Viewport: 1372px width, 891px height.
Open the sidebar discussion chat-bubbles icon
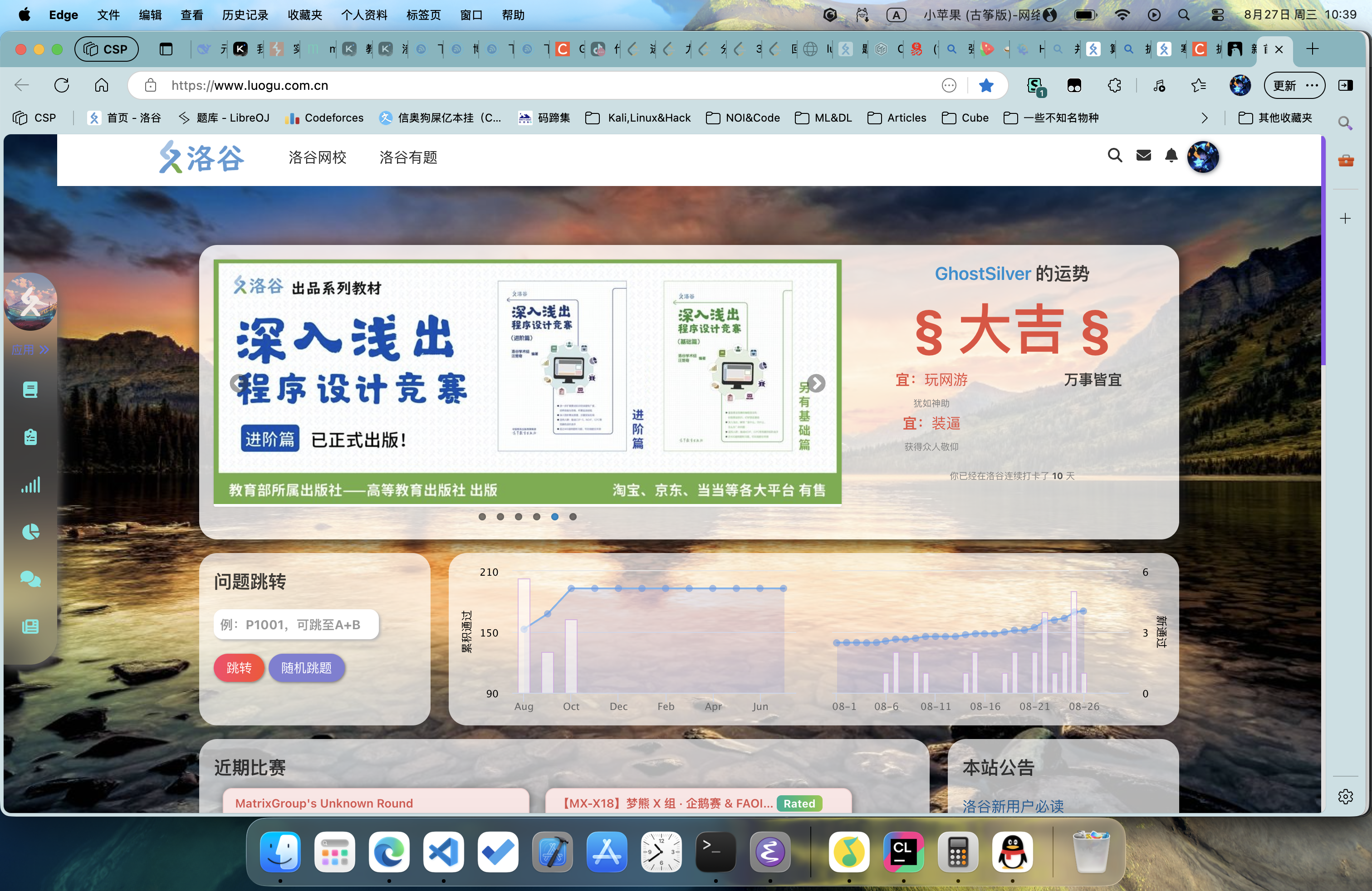[x=30, y=578]
